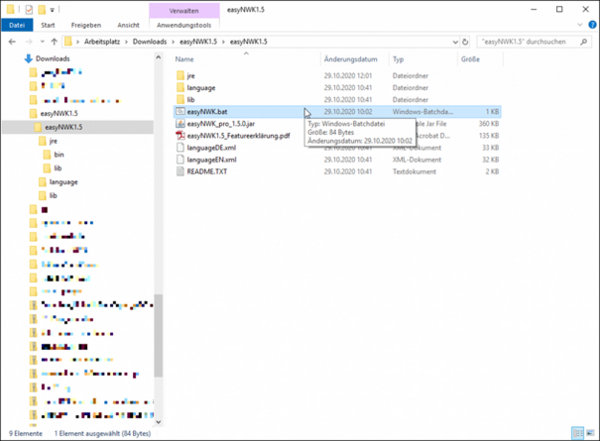This screenshot has width=600, height=441.
Task: Navigate back with the back arrow
Action: 11,43
